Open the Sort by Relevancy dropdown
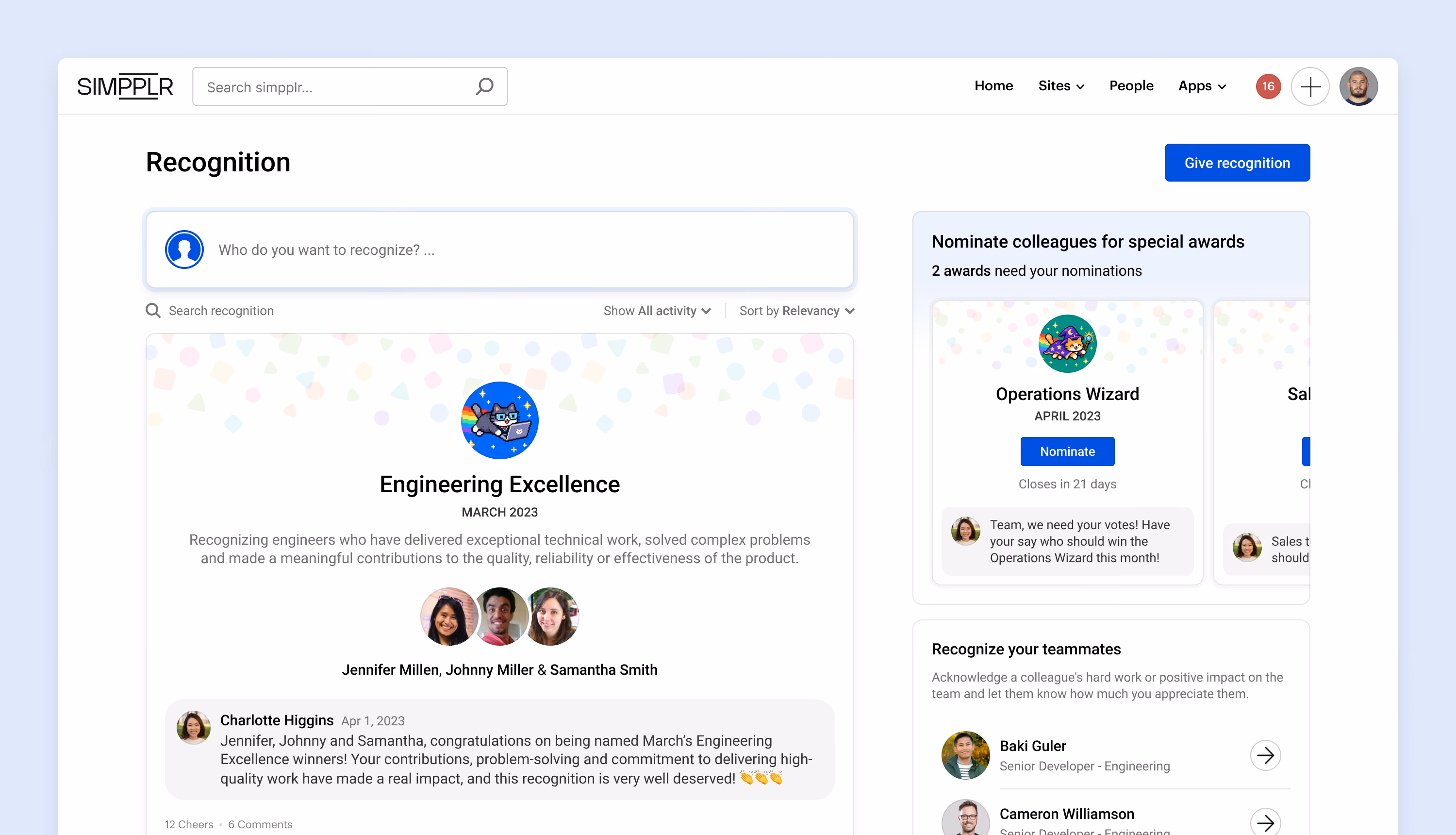This screenshot has width=1456, height=835. [x=797, y=311]
